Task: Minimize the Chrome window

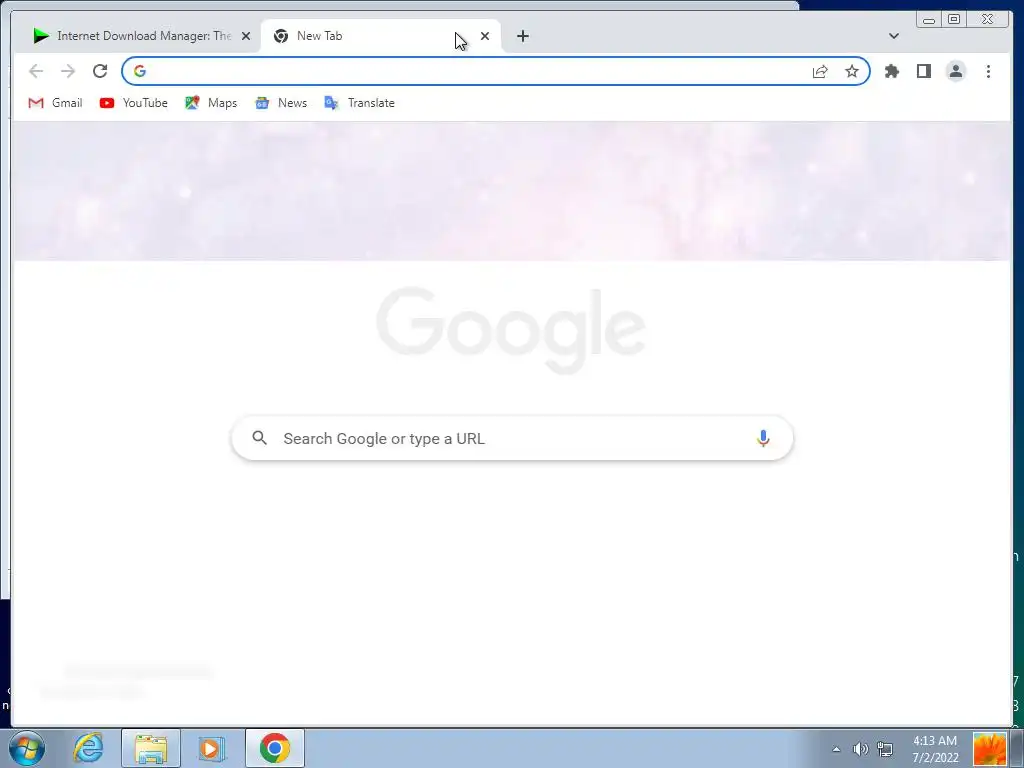Action: click(x=929, y=20)
